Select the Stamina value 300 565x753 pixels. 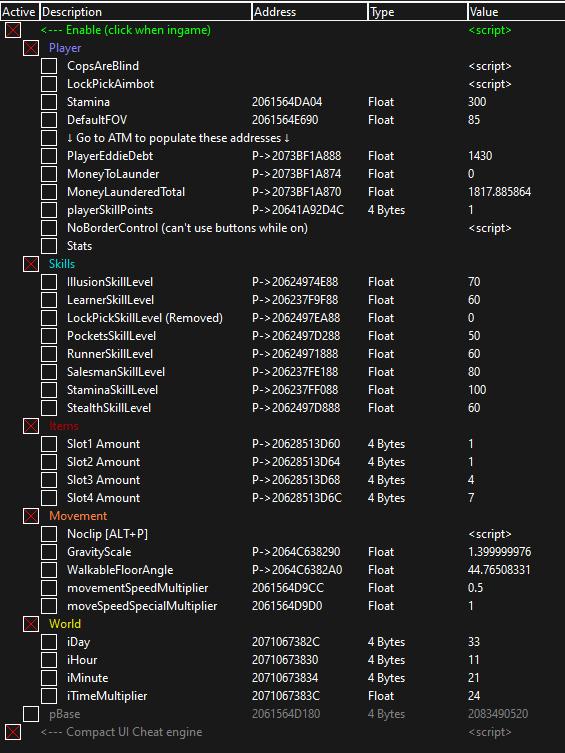pos(477,102)
